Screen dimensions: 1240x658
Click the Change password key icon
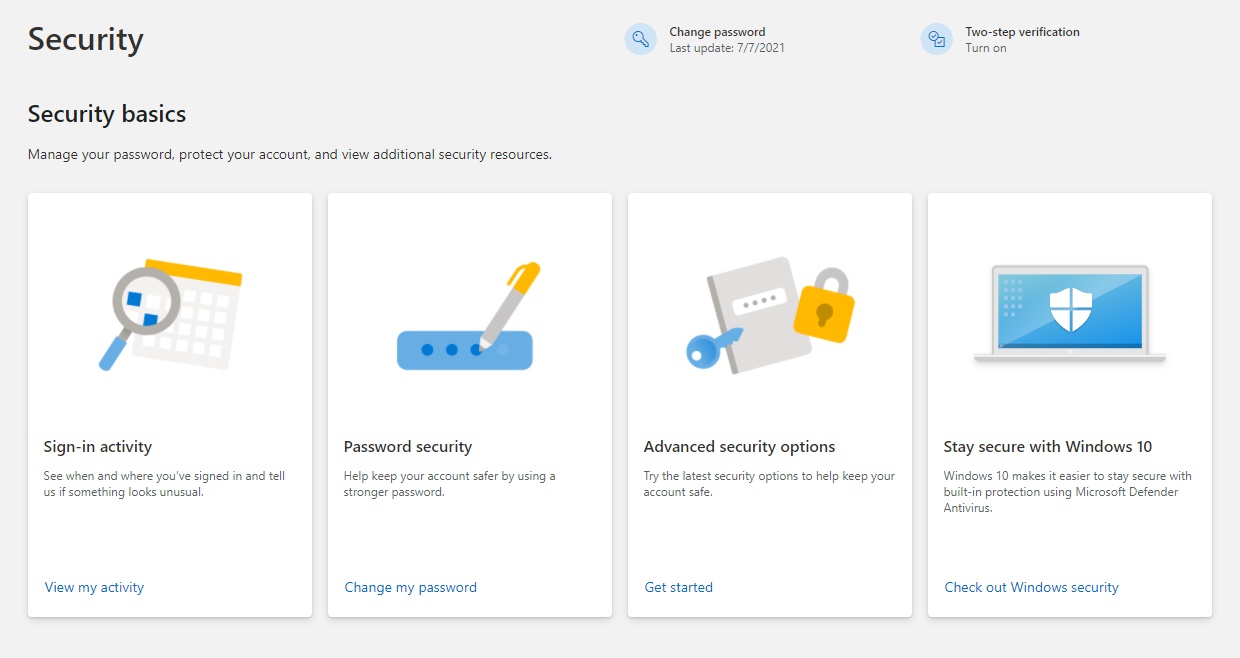tap(640, 39)
